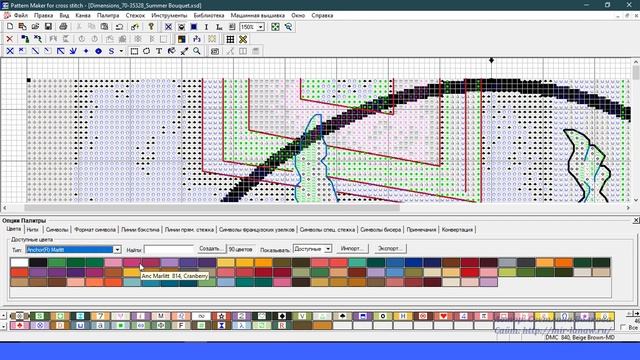Open an existing file with the folder icon
This screenshot has width=640, height=360.
(35, 27)
